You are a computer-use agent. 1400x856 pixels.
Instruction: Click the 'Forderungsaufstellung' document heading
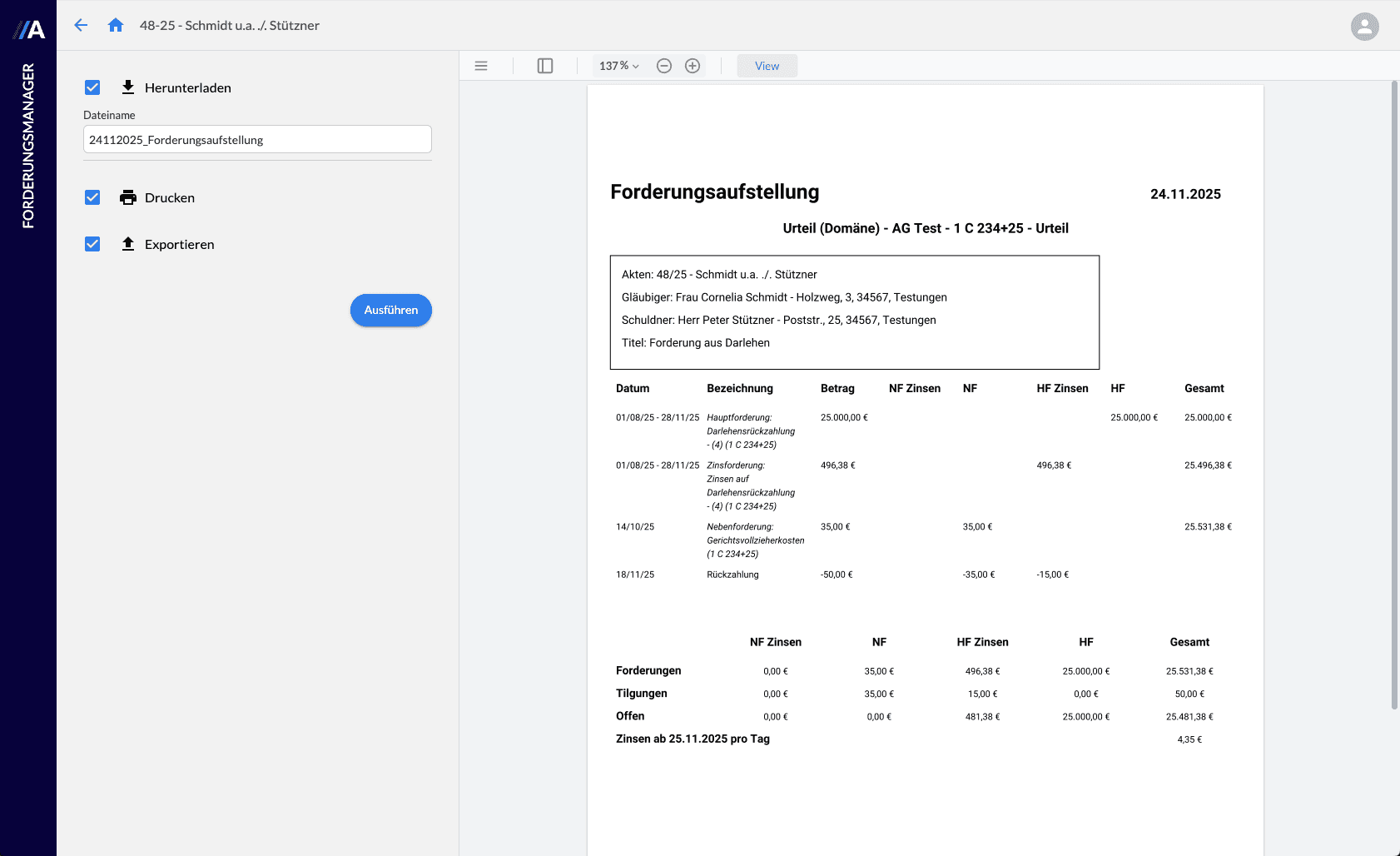715,192
